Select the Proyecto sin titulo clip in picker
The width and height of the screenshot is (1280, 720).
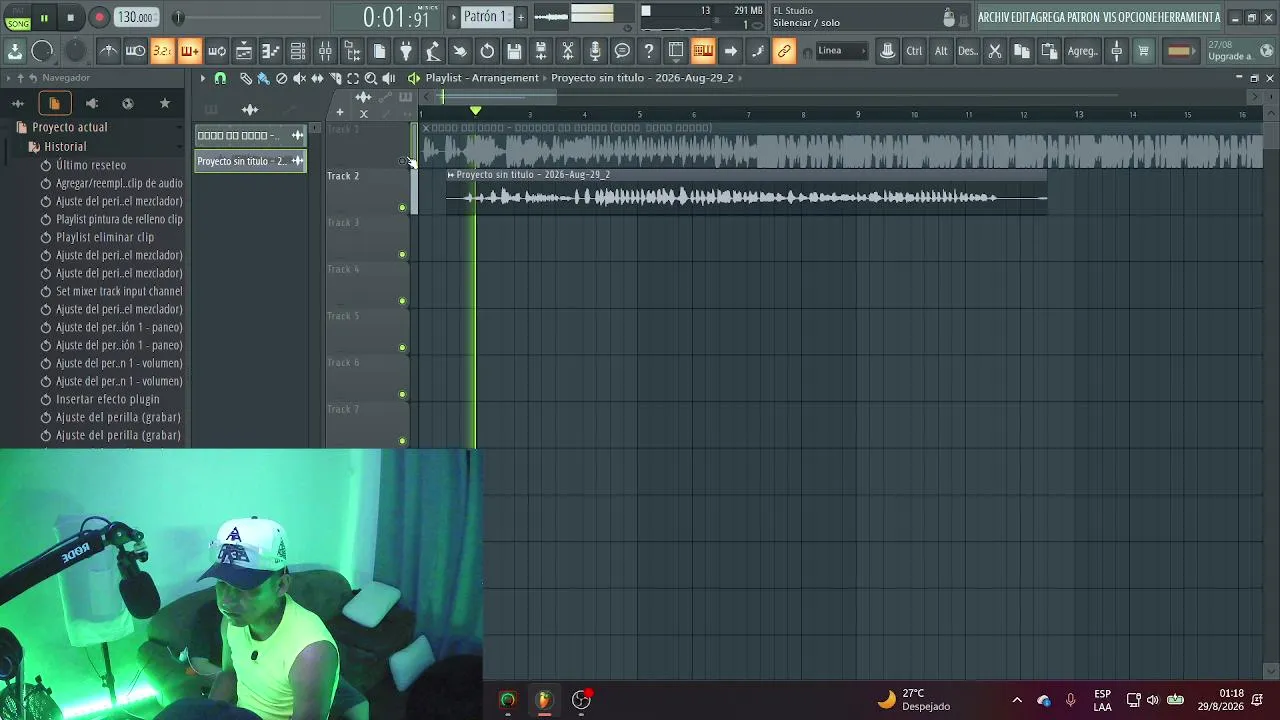[250, 161]
